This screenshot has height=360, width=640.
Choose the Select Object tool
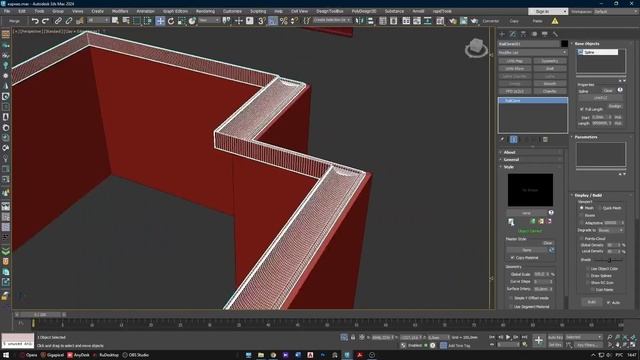click(x=116, y=21)
